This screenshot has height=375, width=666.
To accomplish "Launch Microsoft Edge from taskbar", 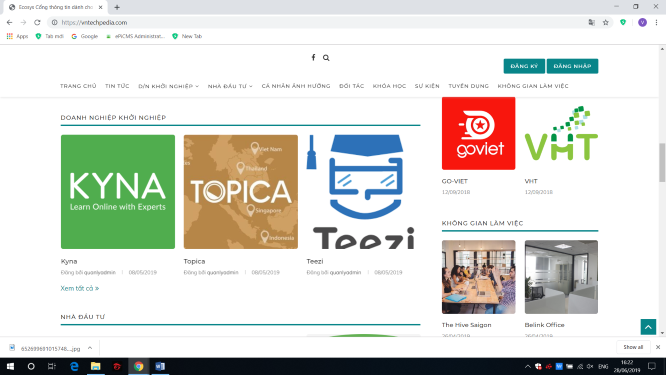I will click(x=74, y=366).
